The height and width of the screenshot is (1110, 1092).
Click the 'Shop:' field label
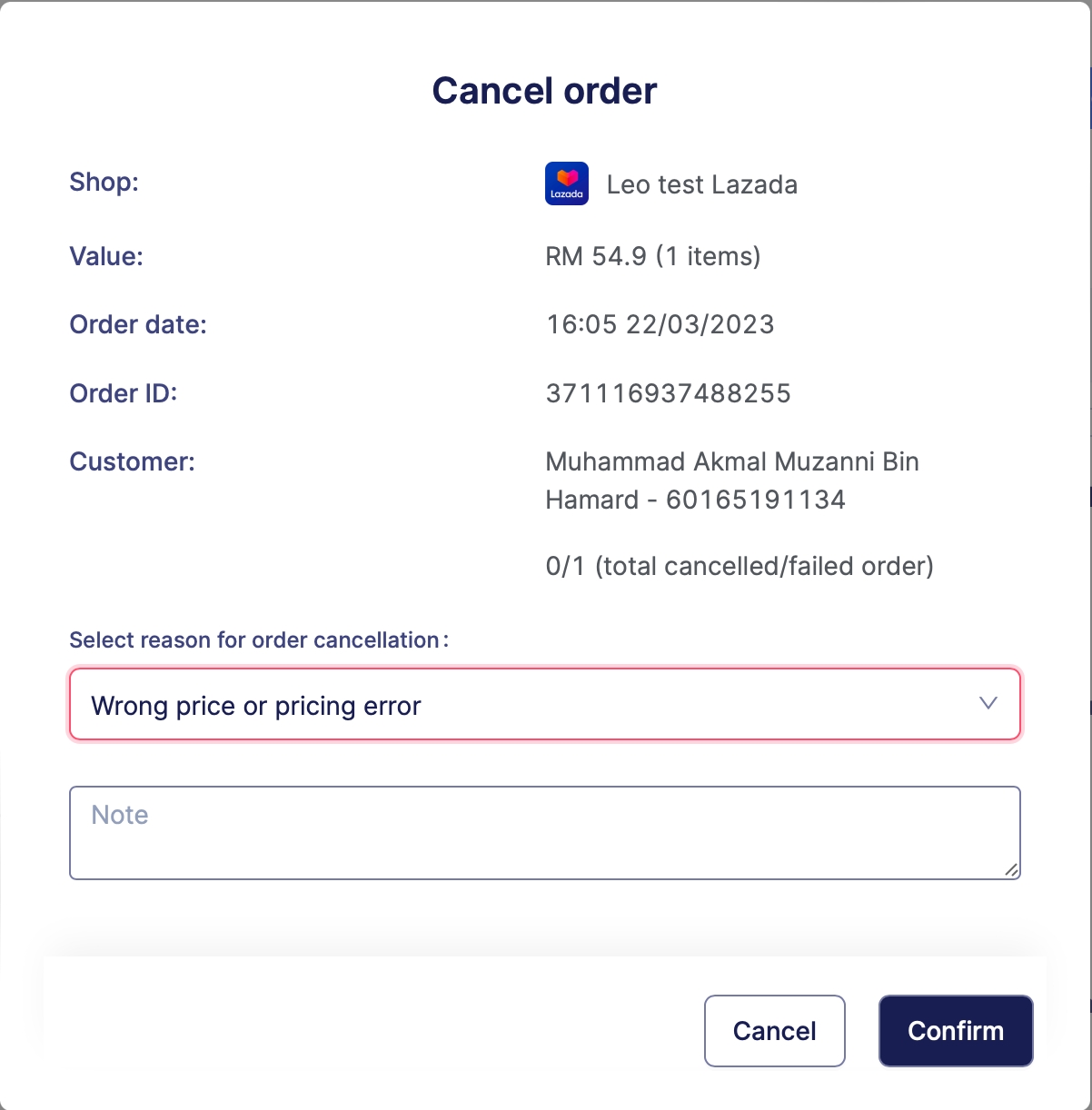(104, 182)
